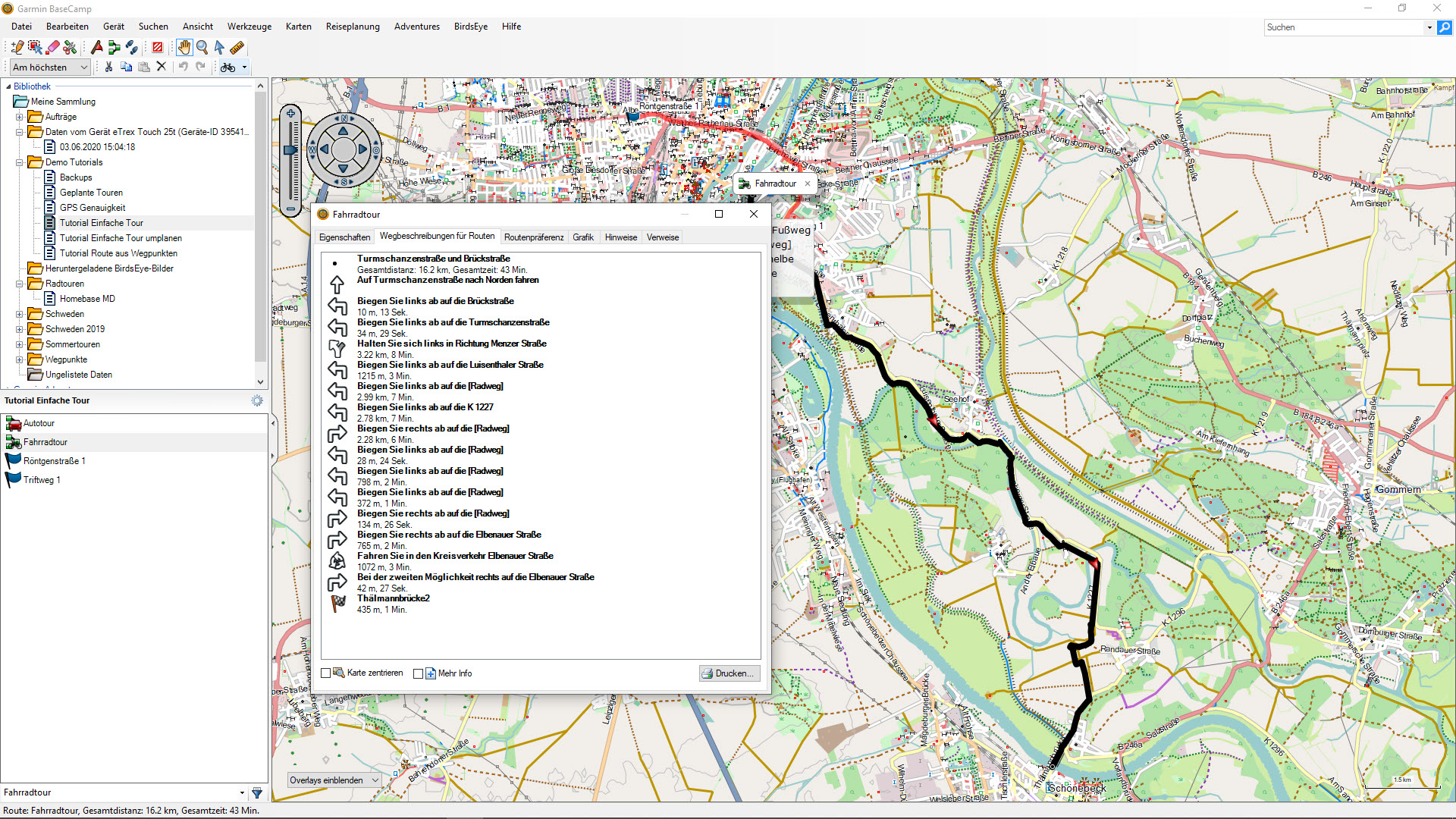Click the search magnifier button at top right
This screenshot has width=1456, height=819.
(x=1445, y=27)
